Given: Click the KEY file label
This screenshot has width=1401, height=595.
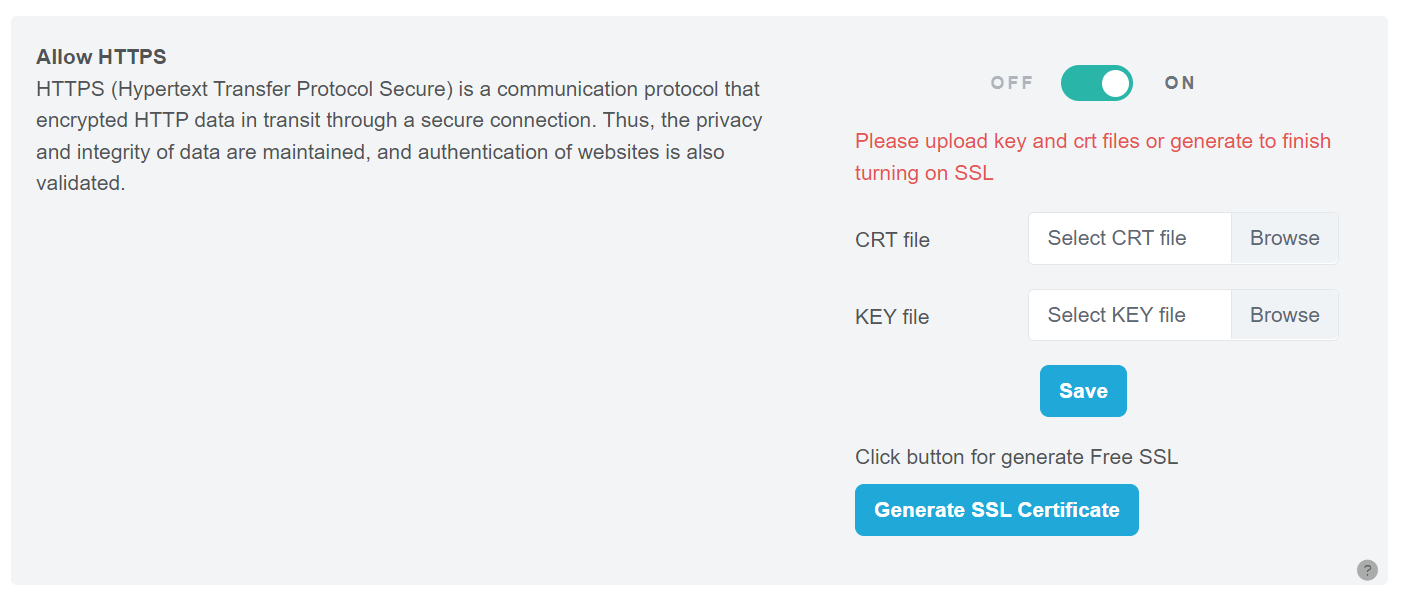Looking at the screenshot, I should coord(892,317).
